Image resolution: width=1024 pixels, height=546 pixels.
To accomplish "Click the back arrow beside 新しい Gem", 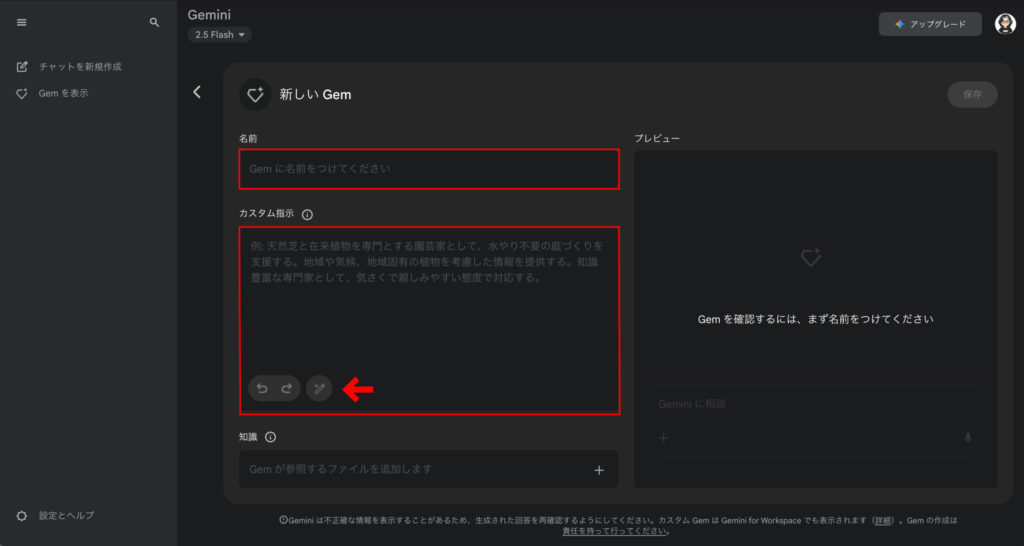I will coord(197,92).
